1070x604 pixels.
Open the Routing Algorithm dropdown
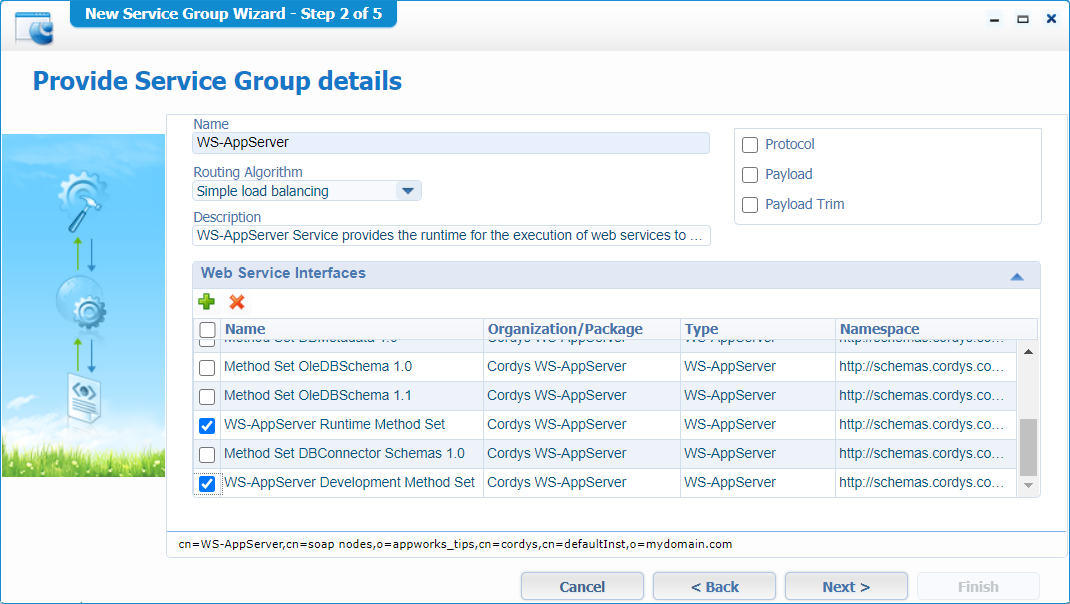[x=409, y=190]
